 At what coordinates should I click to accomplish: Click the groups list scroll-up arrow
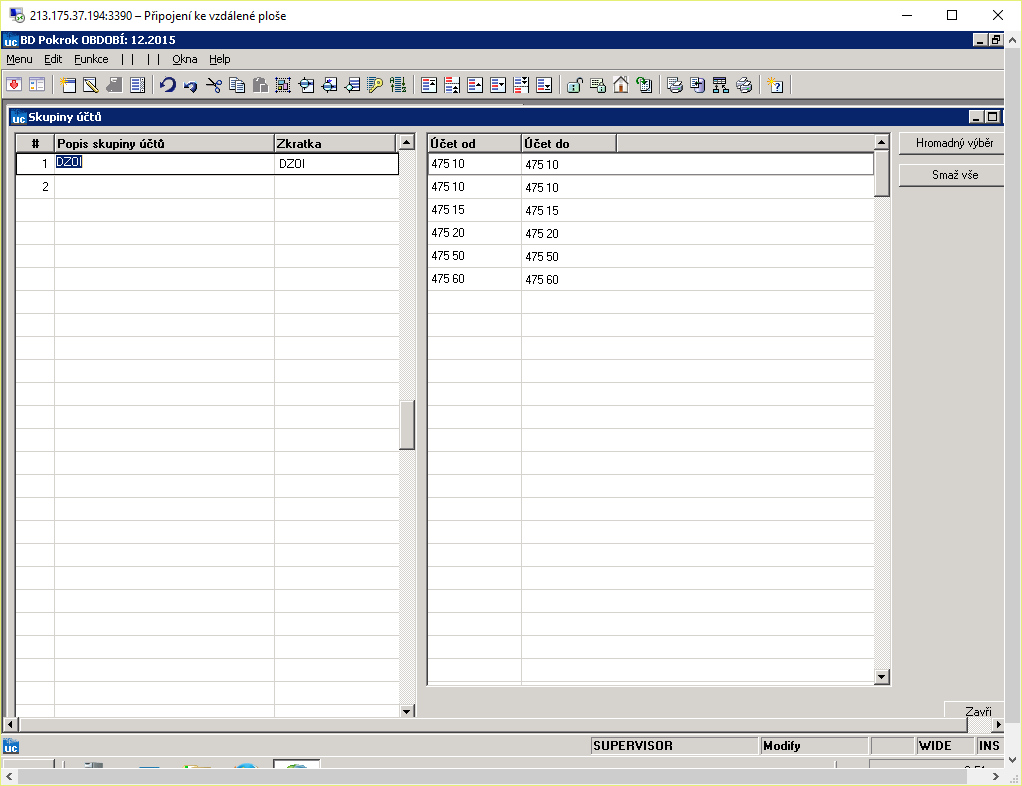(x=407, y=143)
